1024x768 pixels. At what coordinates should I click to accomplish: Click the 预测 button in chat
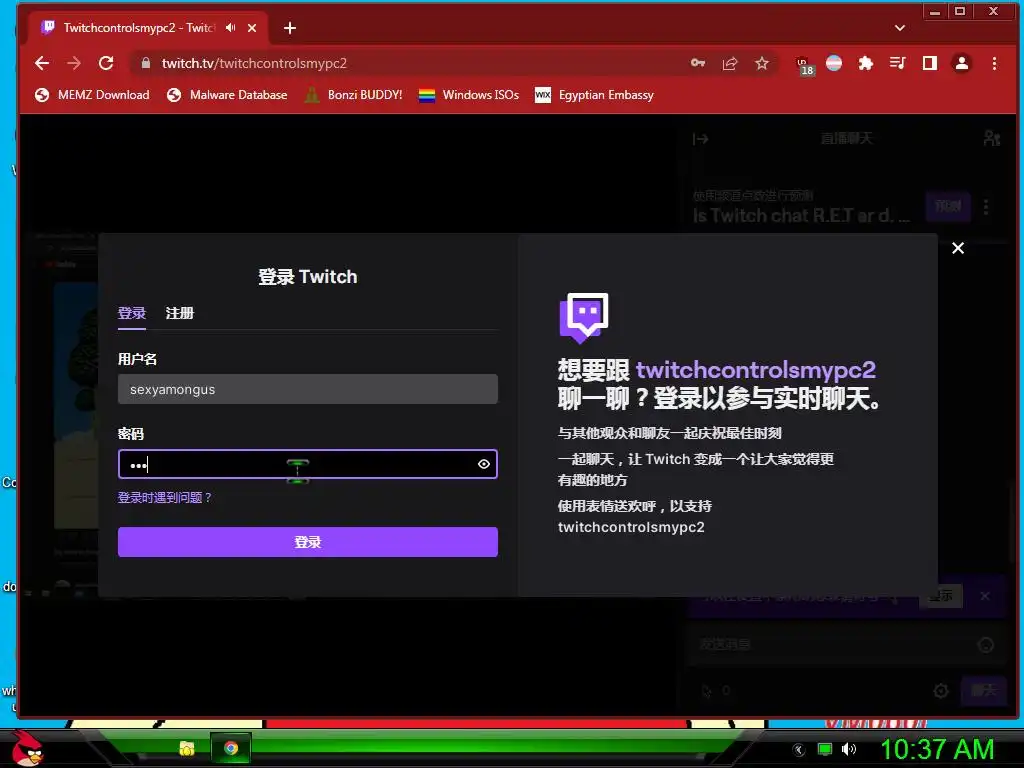[x=948, y=207]
